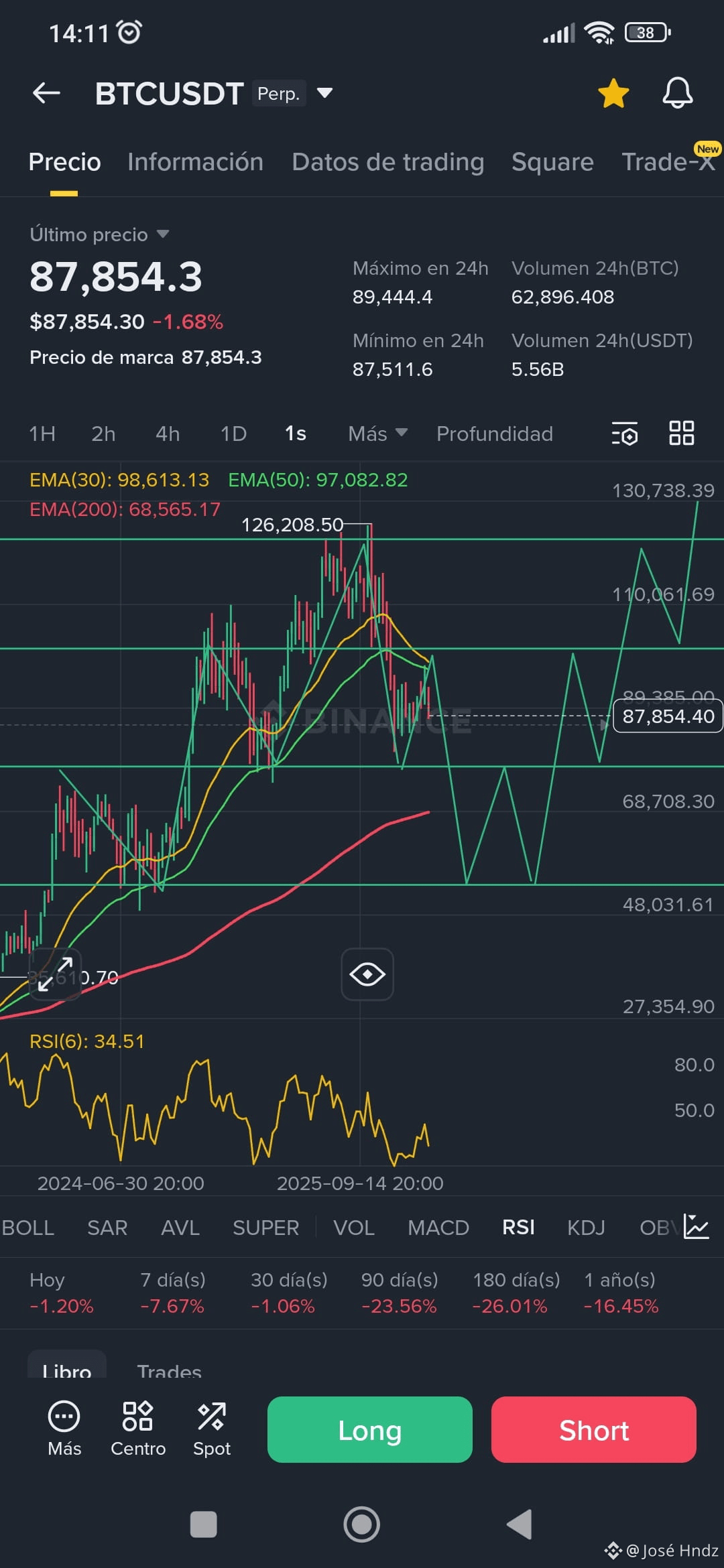Select the SUPER indicator

[x=266, y=1228]
